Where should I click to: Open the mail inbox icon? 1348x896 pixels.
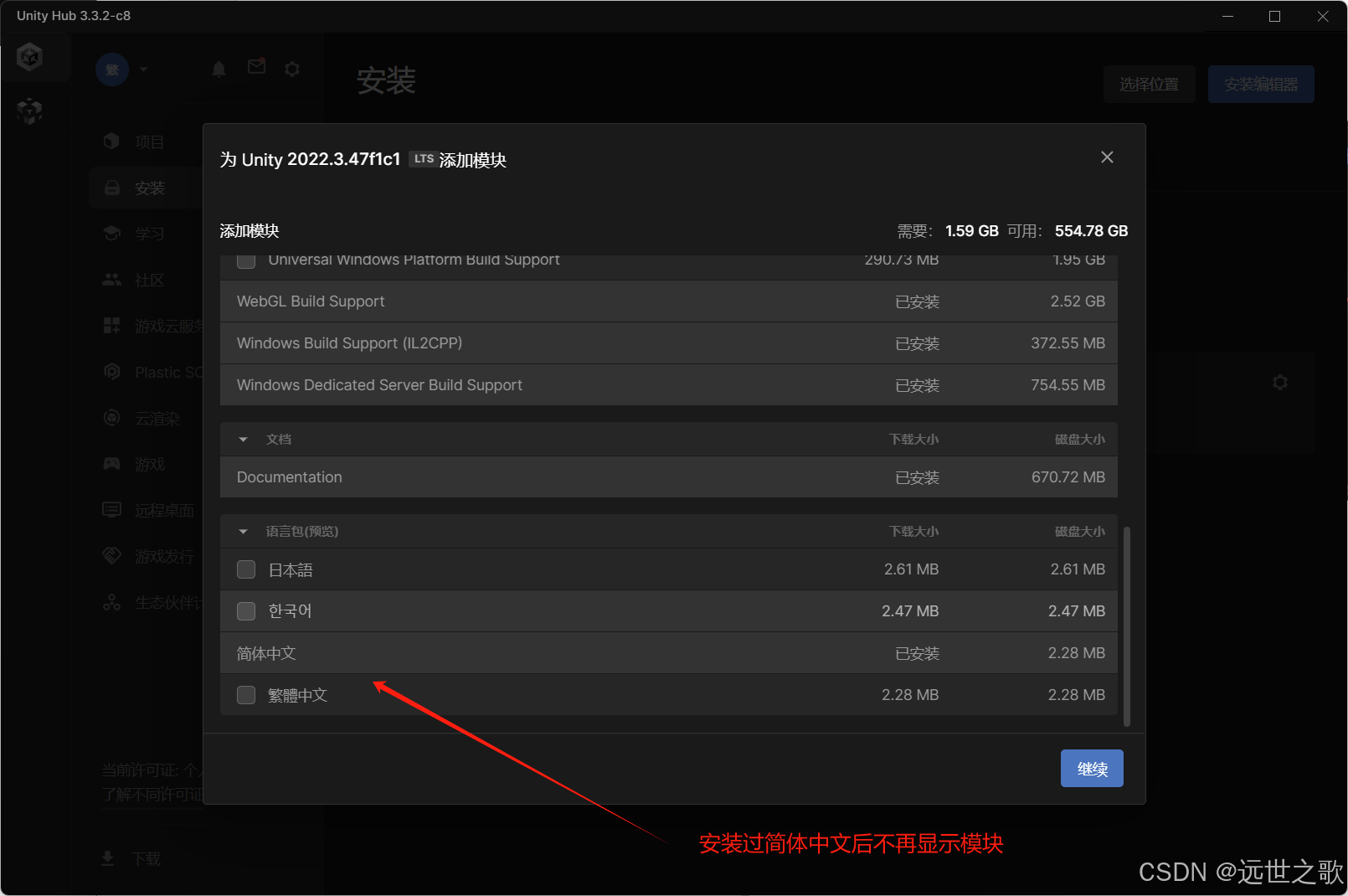click(257, 66)
